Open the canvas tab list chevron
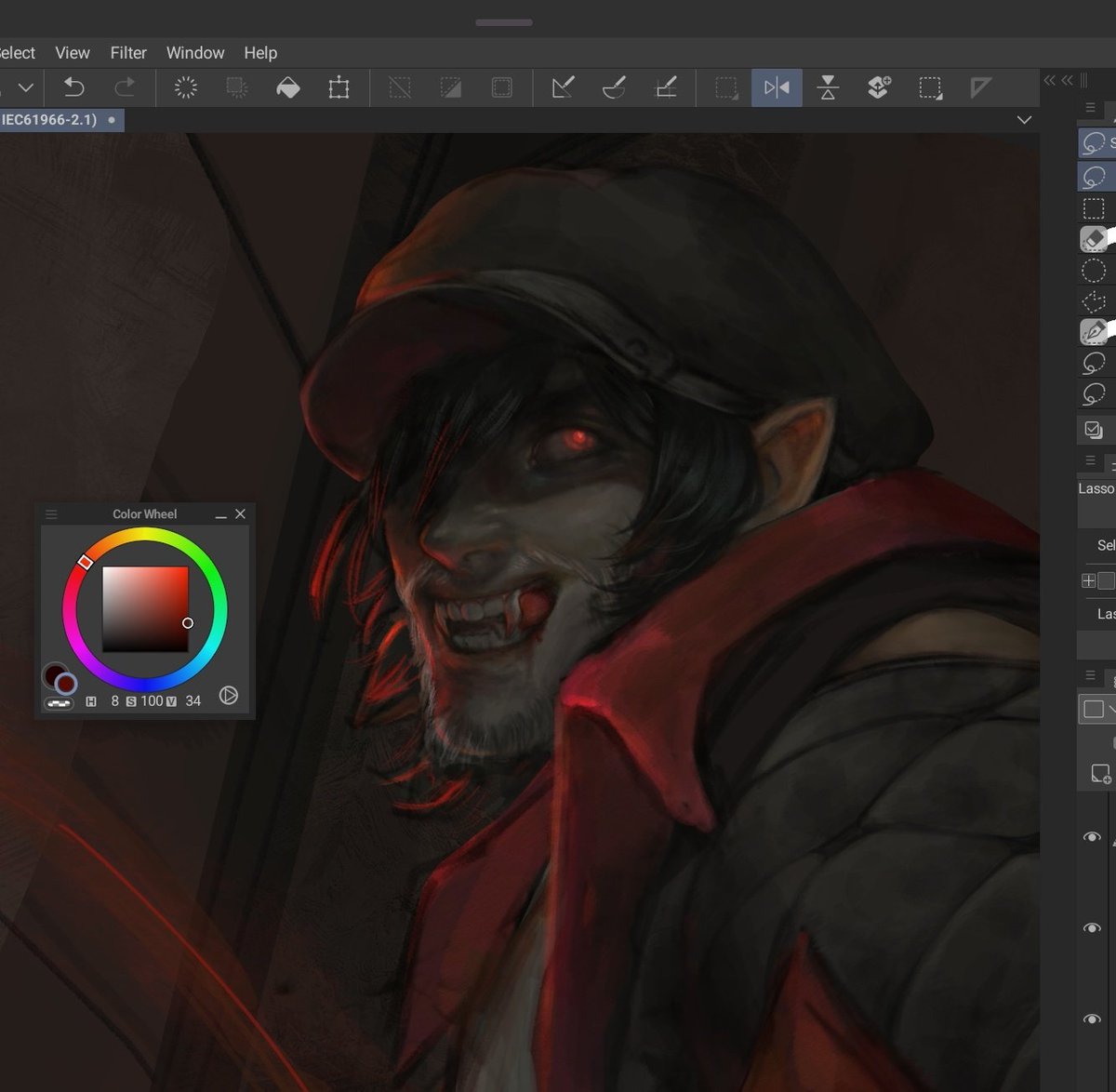This screenshot has width=1116, height=1092. tap(1024, 120)
